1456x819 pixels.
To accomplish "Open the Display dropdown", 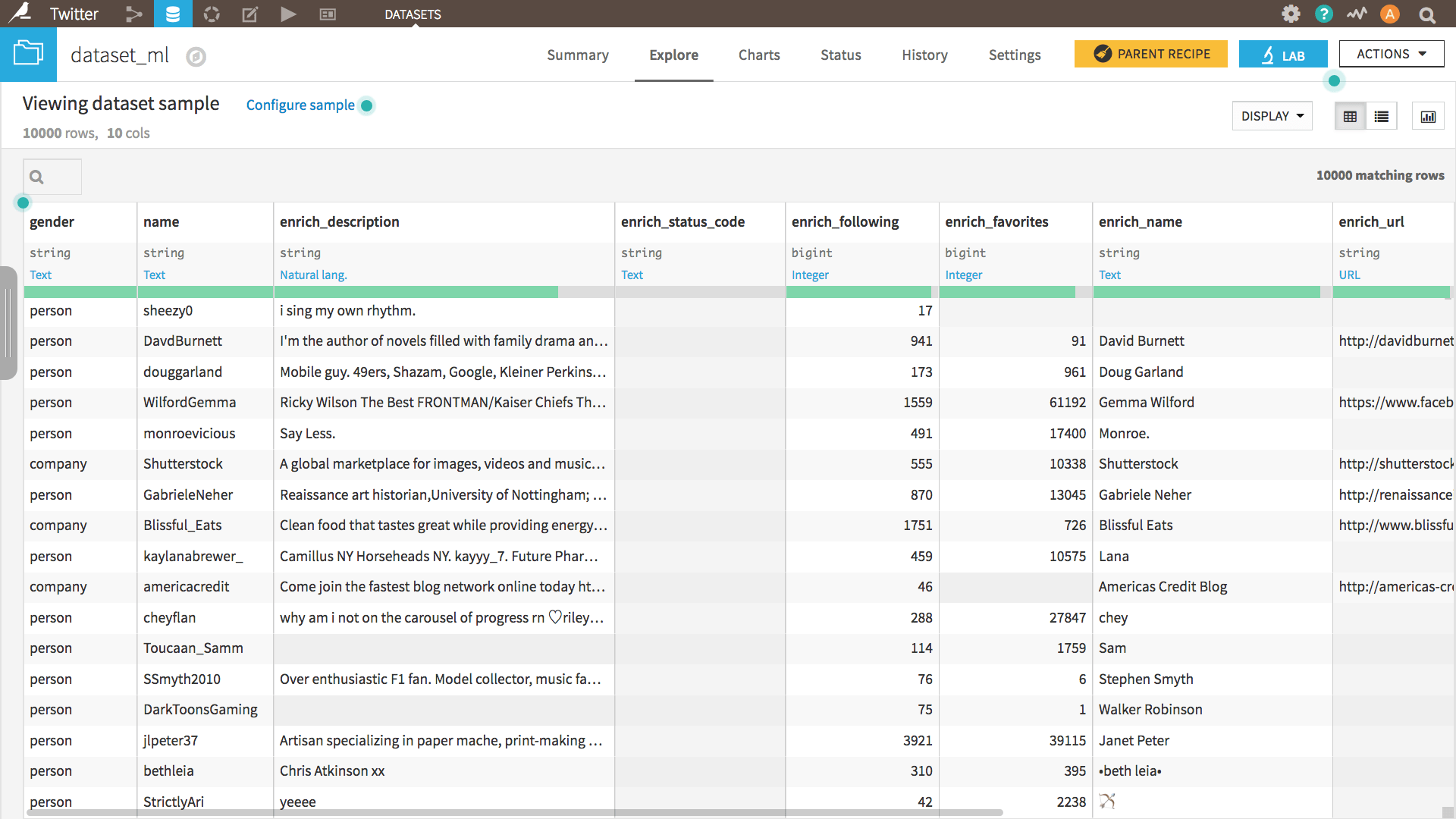I will (1272, 116).
